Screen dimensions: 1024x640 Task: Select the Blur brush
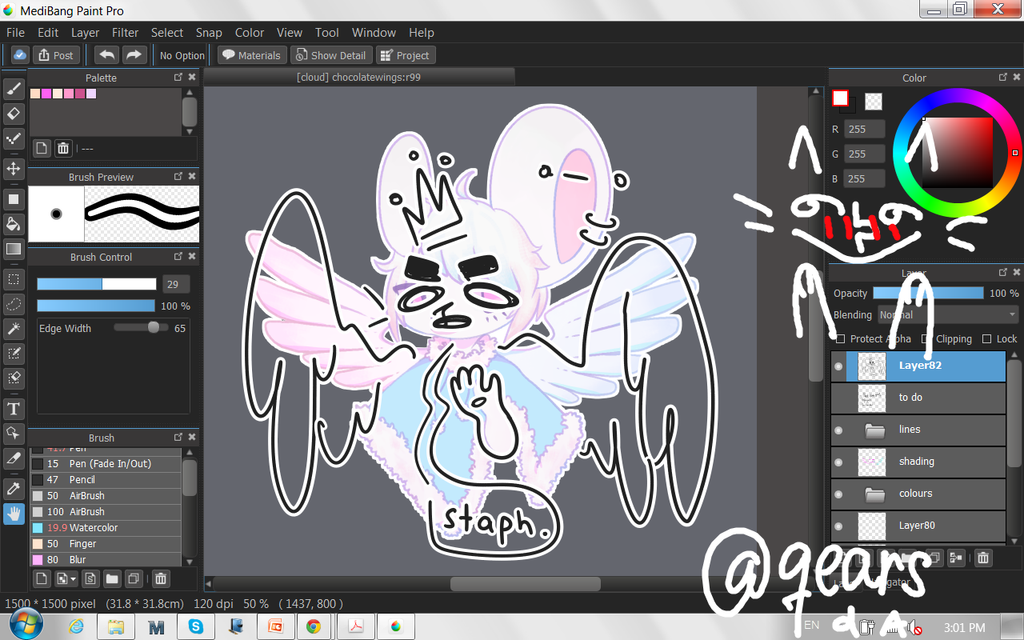(106, 560)
